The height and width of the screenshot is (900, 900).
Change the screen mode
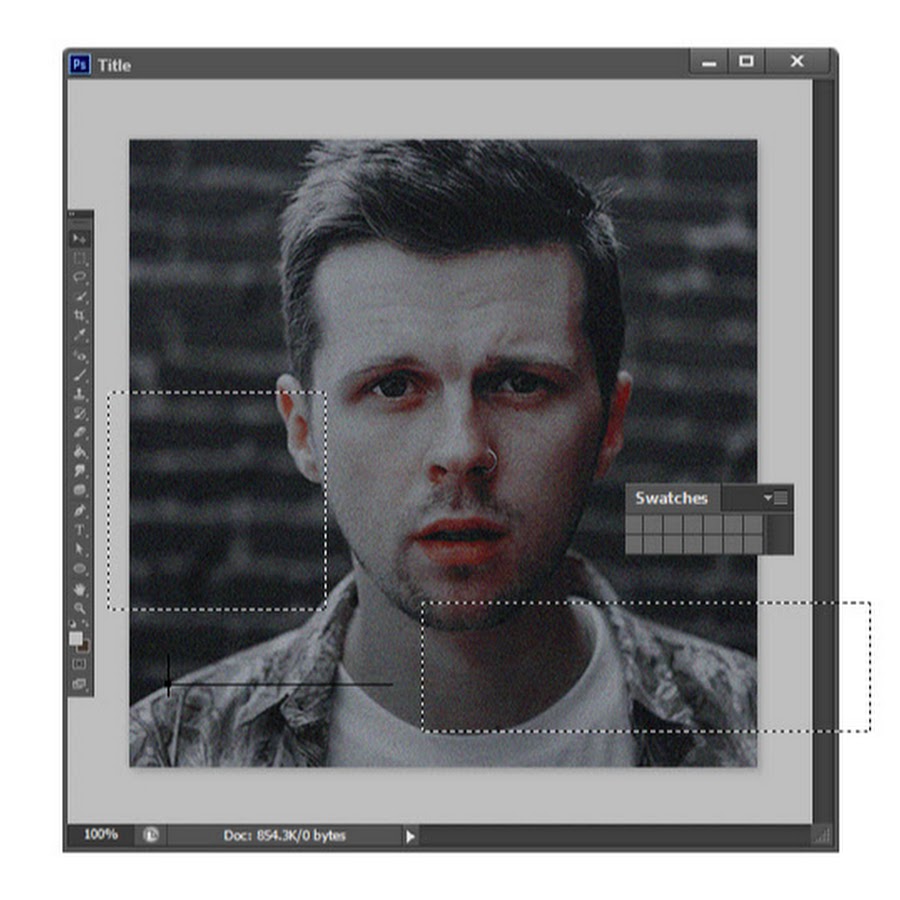click(x=79, y=684)
